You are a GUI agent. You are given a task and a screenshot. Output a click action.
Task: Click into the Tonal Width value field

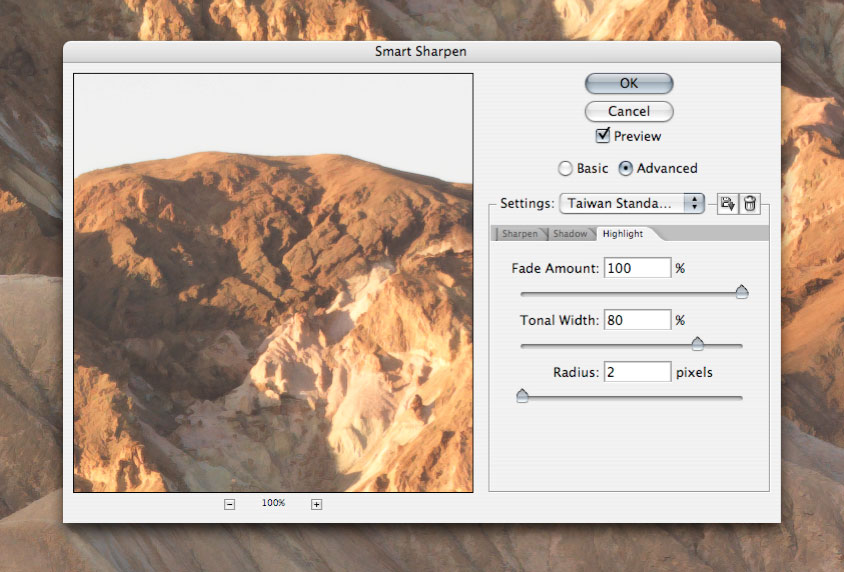coord(636,320)
